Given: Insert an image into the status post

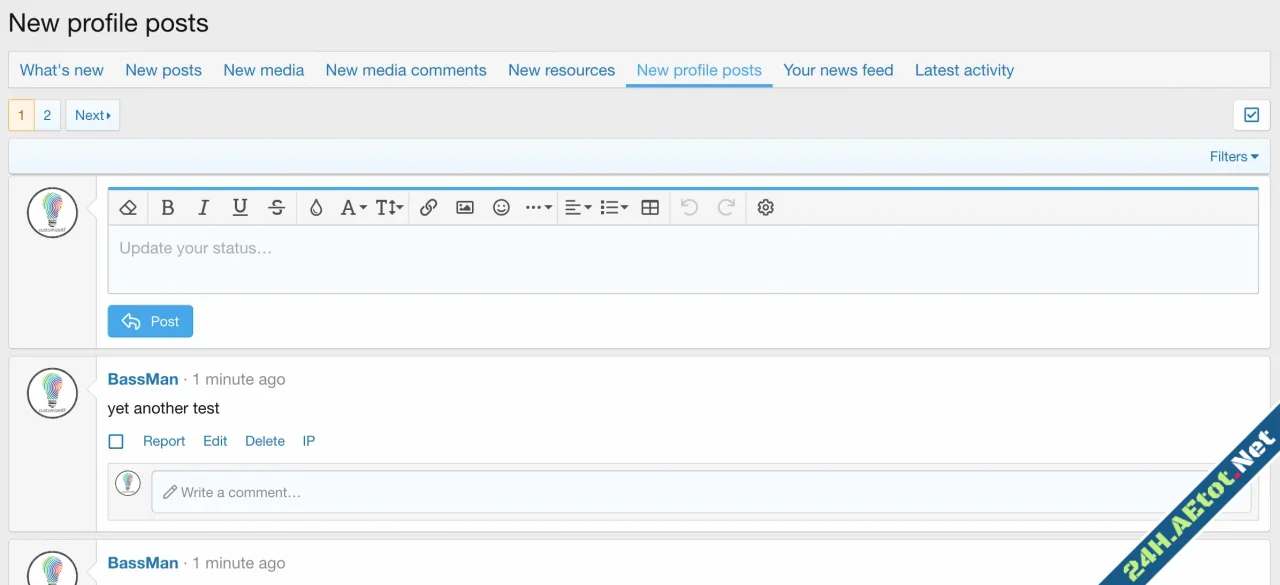Looking at the screenshot, I should pos(464,207).
